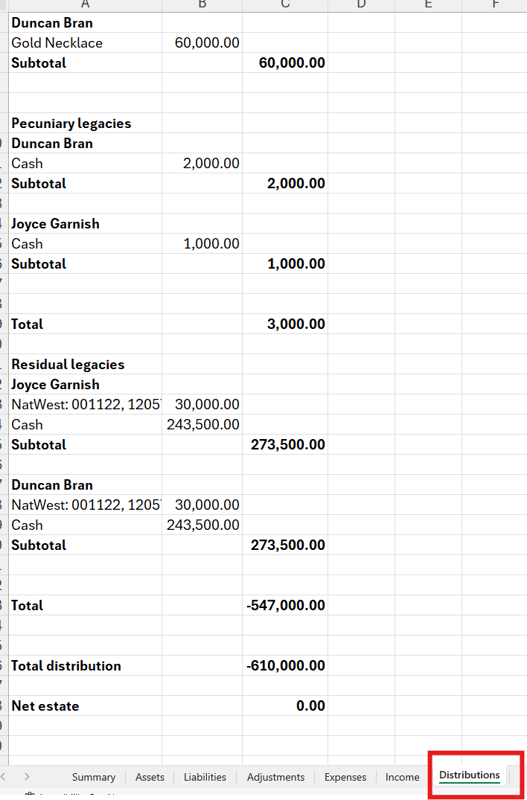Viewport: 527px width, 800px height.
Task: Click Joyce Garnish under Residual legacies
Action: [85, 384]
